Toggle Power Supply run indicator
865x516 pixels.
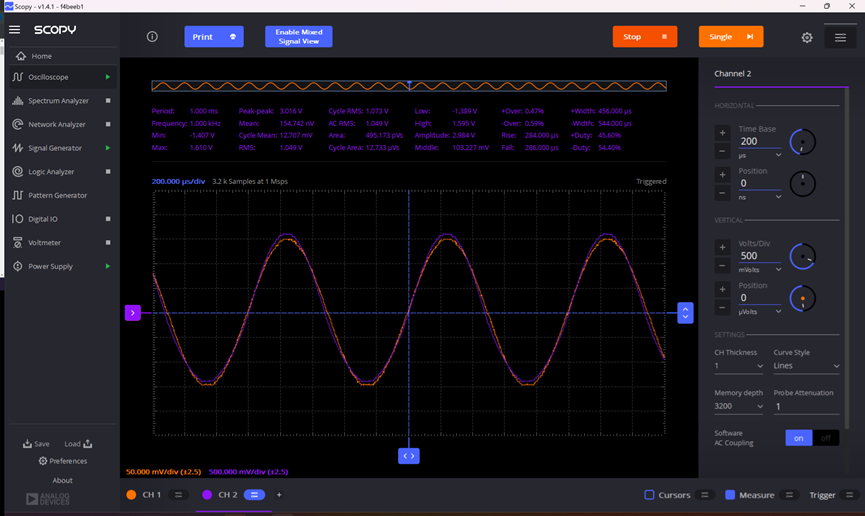pyautogui.click(x=108, y=266)
